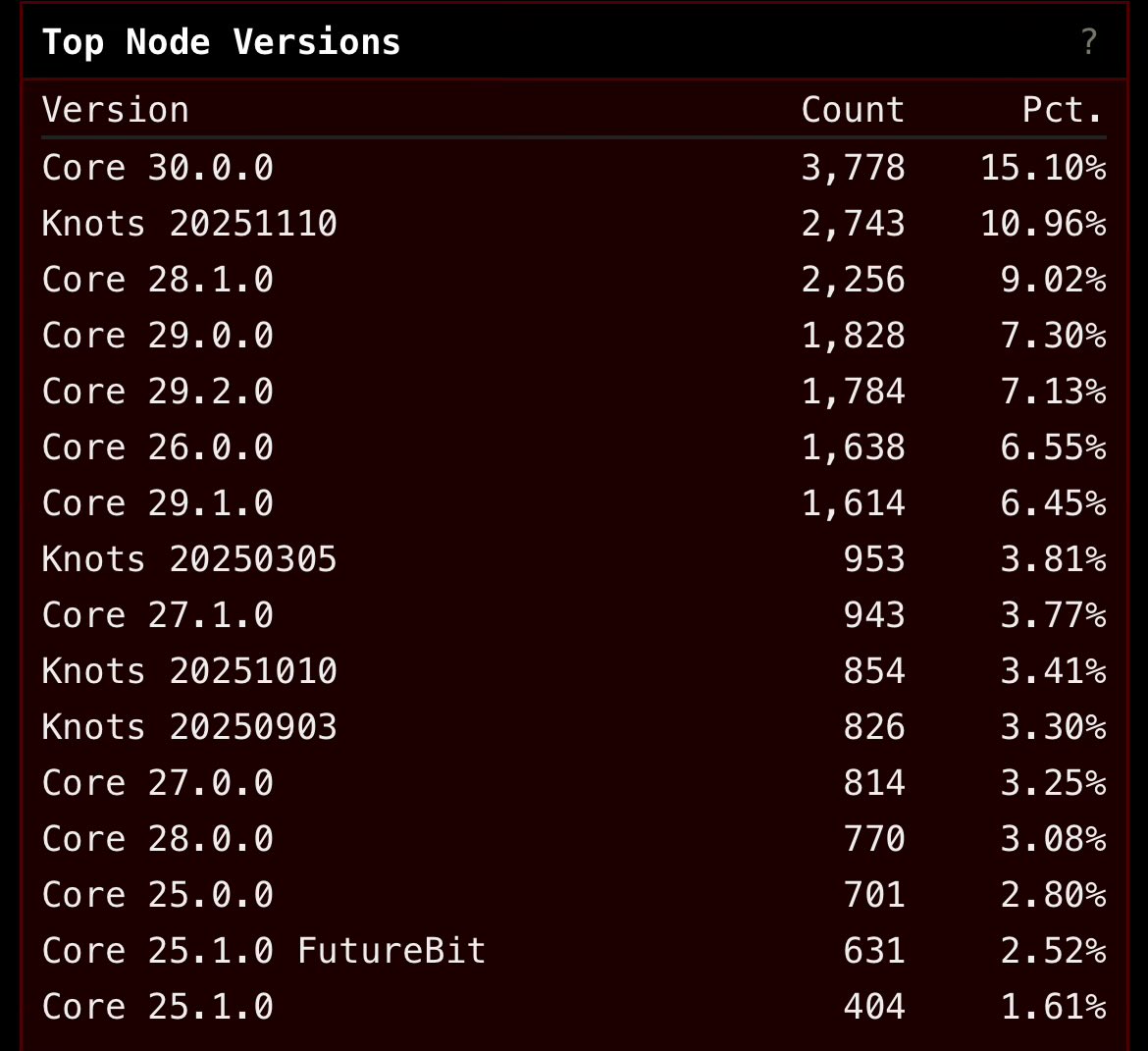Click the count value 854
Screen dimensions: 1148x1051
(x=874, y=671)
